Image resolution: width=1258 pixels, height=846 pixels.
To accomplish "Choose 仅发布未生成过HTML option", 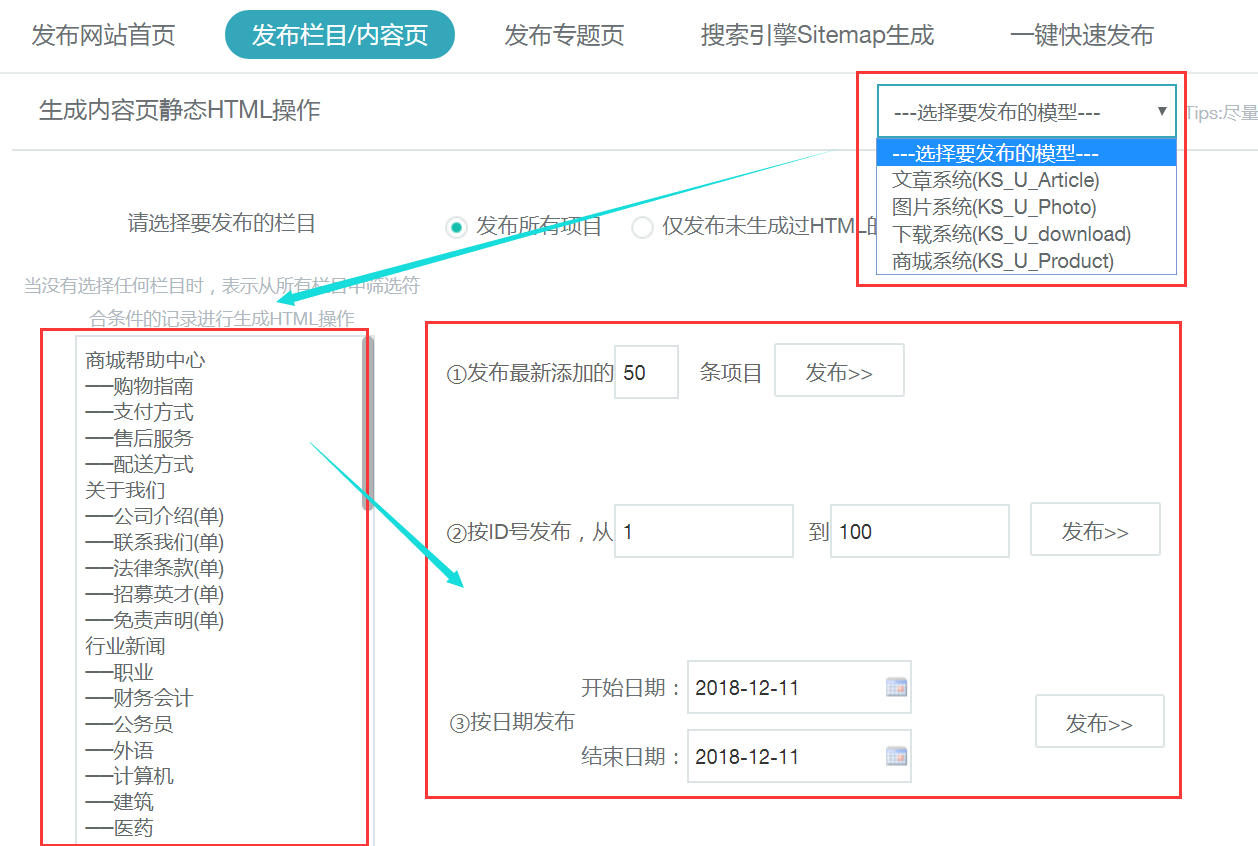I will 642,227.
